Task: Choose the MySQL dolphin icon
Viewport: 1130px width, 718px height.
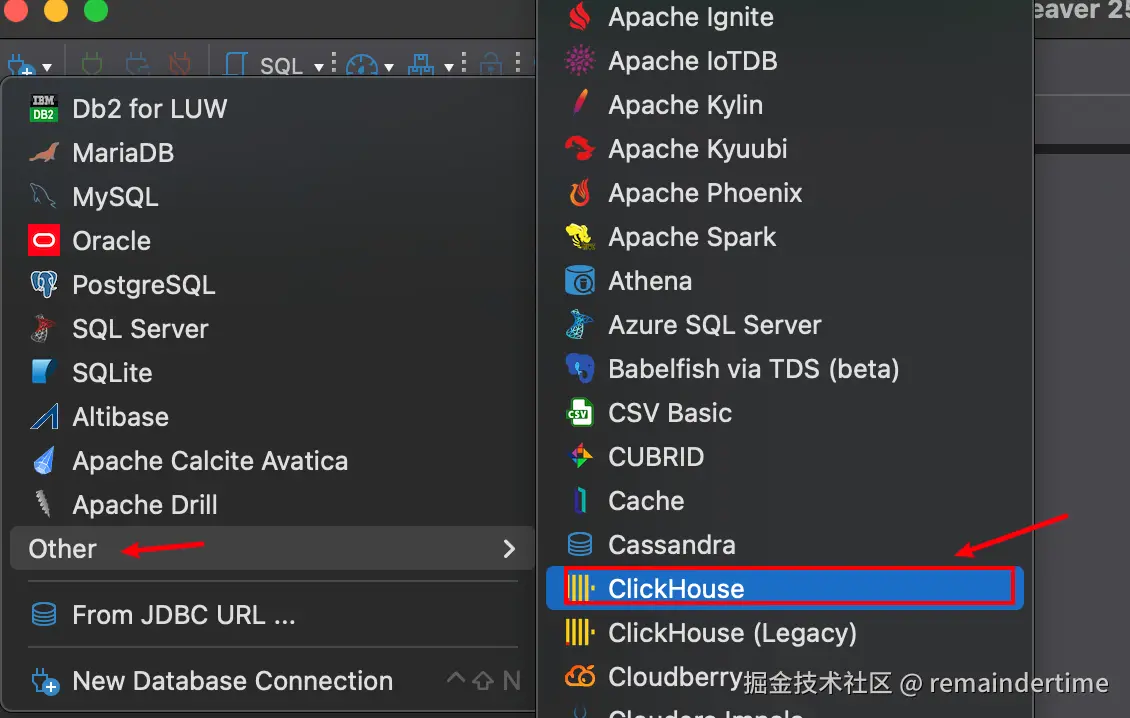Action: 43,196
